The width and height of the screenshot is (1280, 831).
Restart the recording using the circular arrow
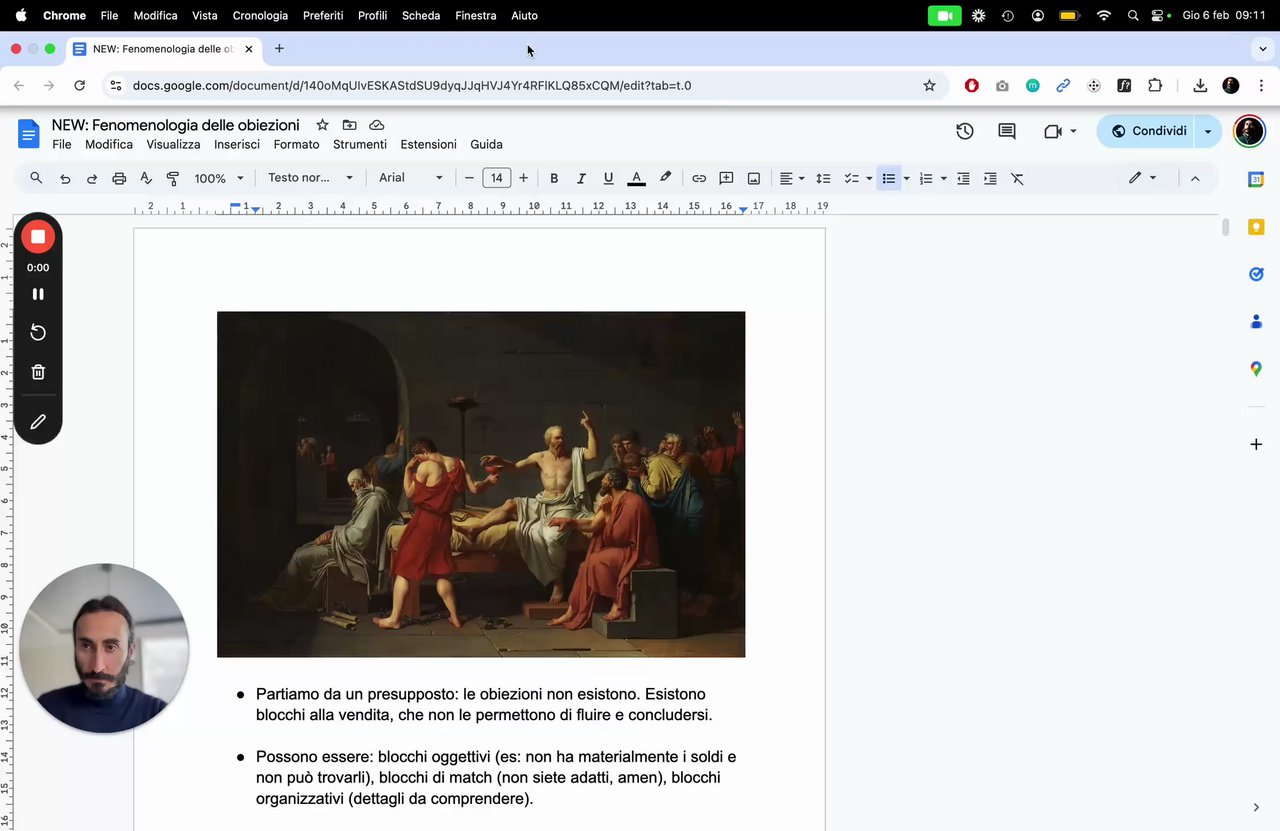point(38,332)
